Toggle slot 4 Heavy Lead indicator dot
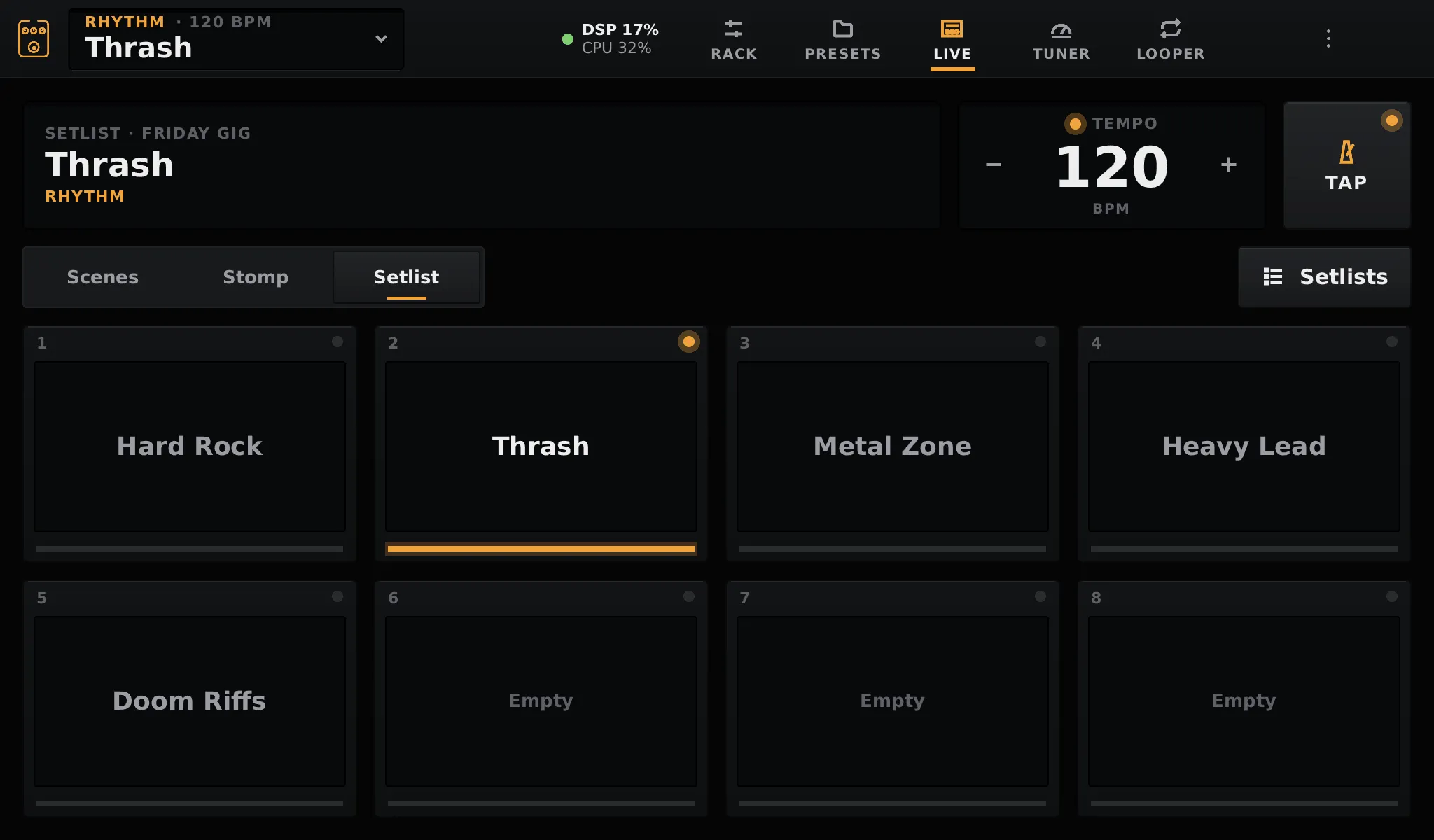Image resolution: width=1434 pixels, height=840 pixels. (x=1392, y=342)
